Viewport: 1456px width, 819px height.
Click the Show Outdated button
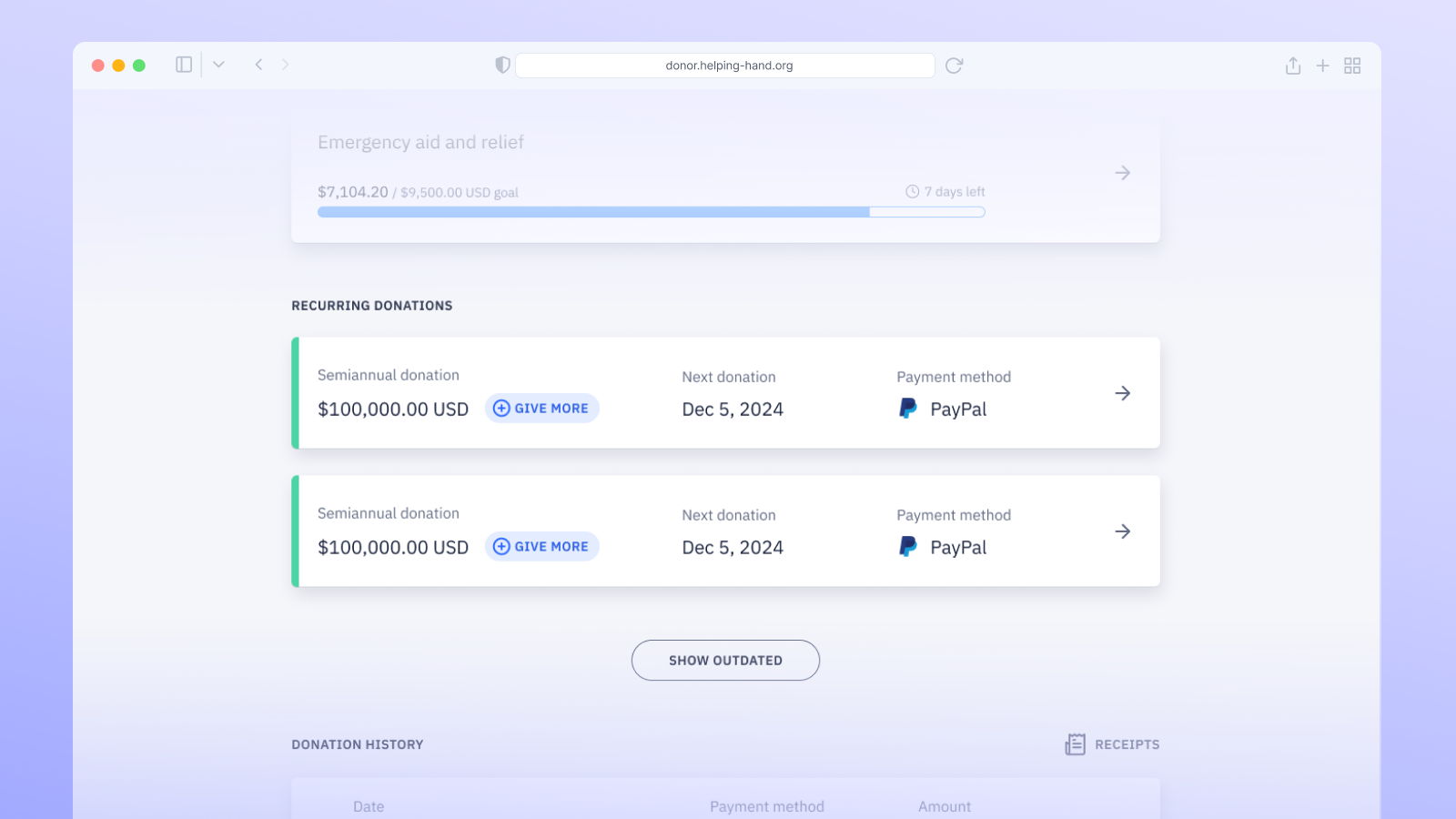725,661
